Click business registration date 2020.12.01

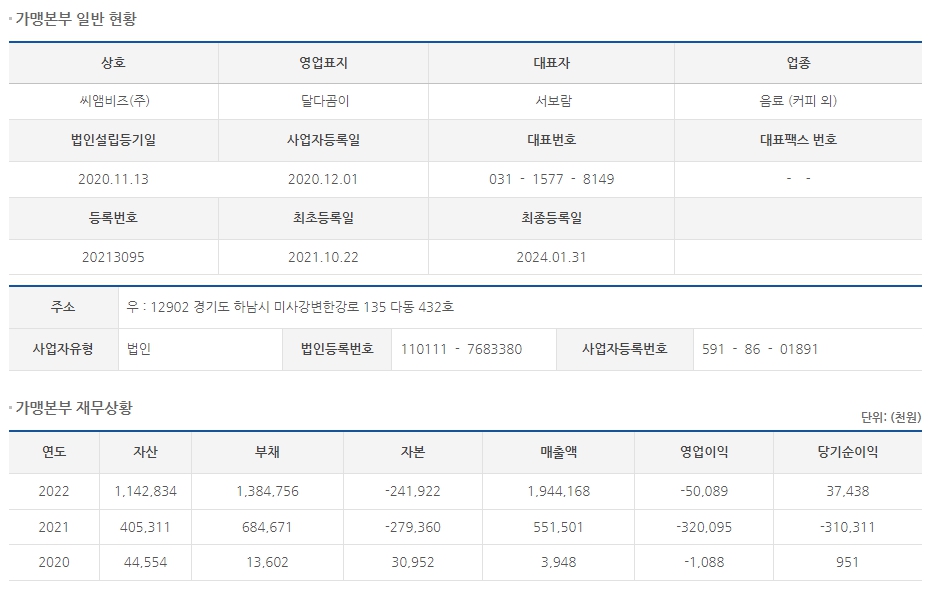coord(323,179)
